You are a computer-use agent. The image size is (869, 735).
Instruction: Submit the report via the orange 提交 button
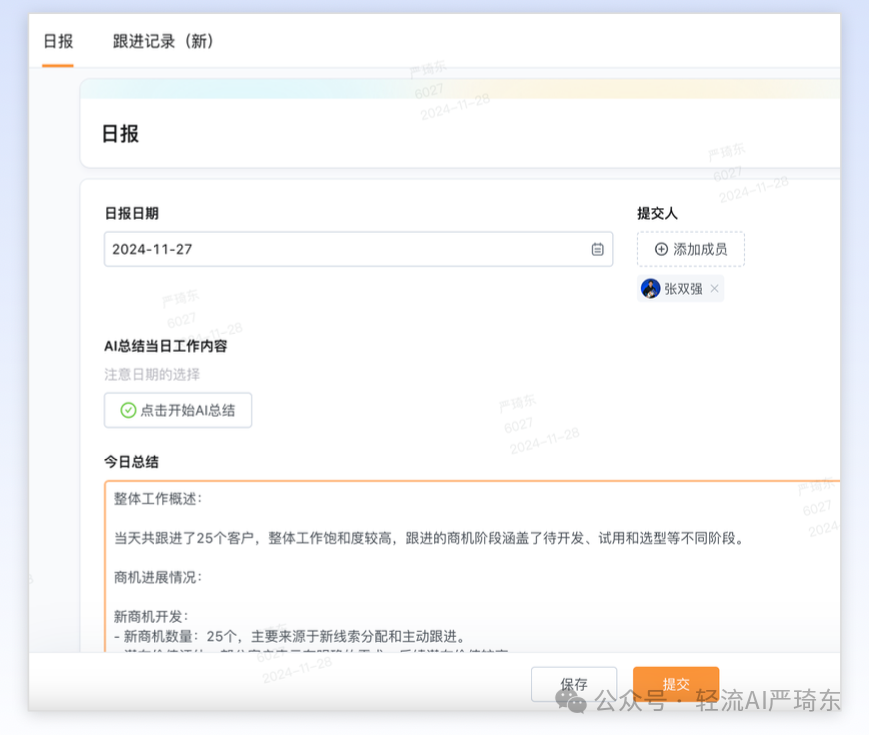[x=676, y=684]
